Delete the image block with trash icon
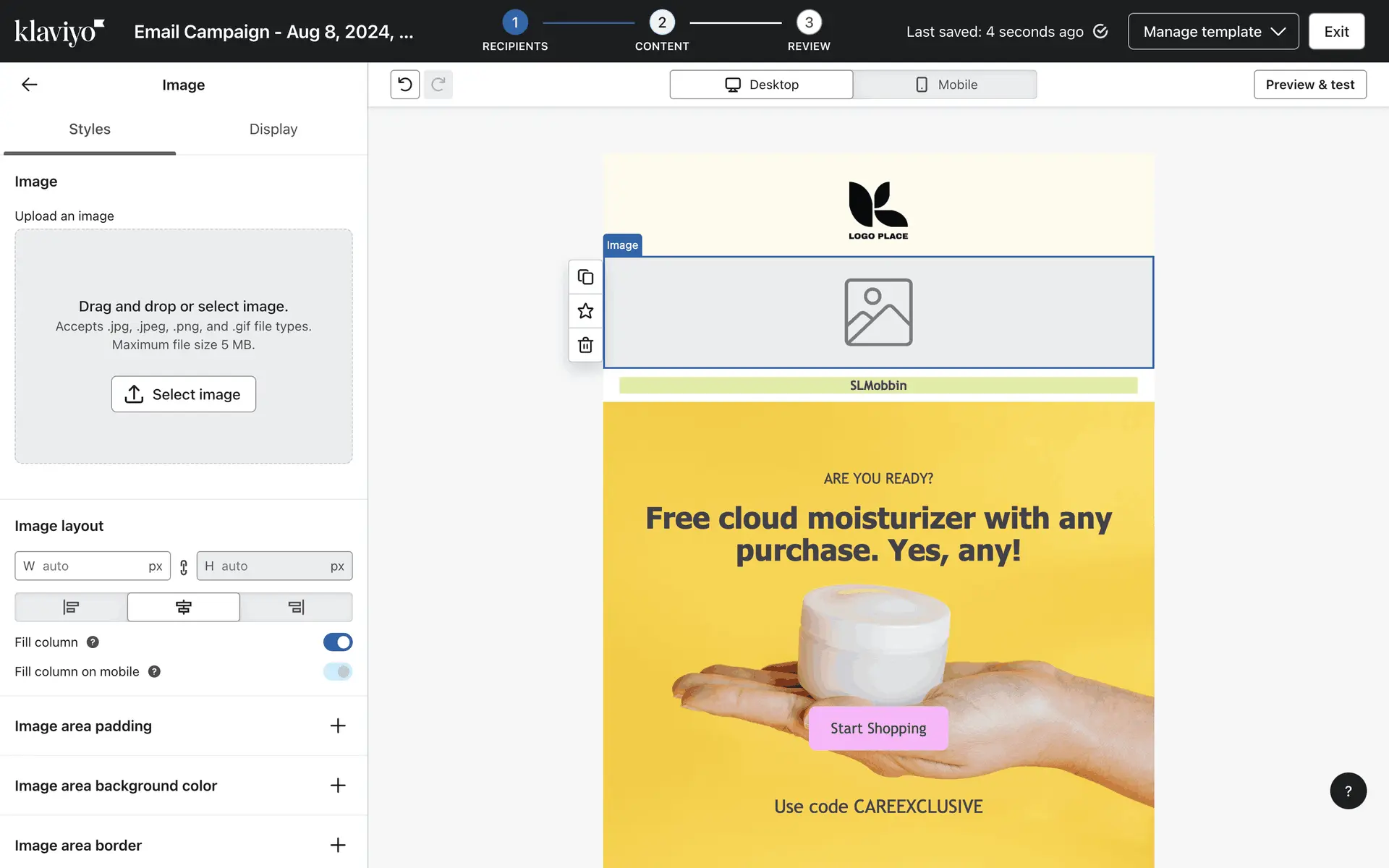Screen dimensions: 1389x868 click(585, 345)
